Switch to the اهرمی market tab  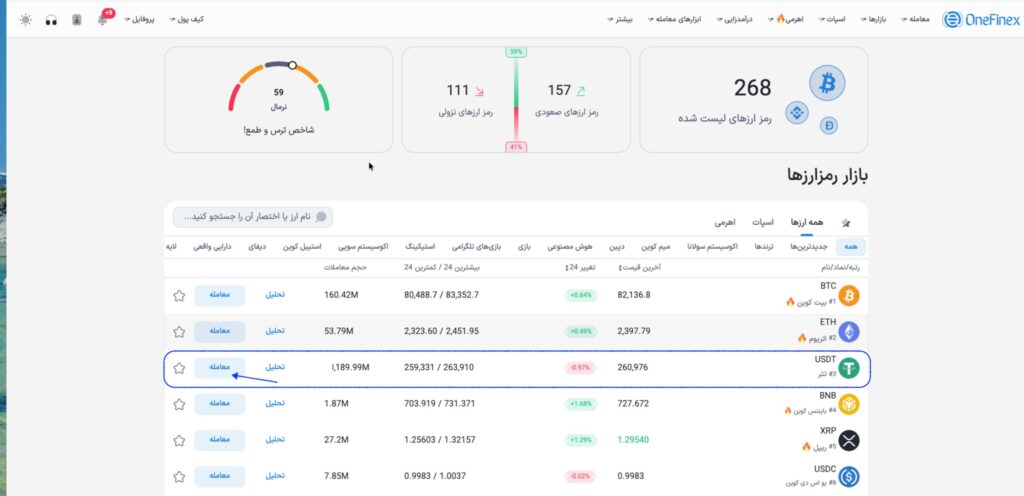click(x=725, y=223)
